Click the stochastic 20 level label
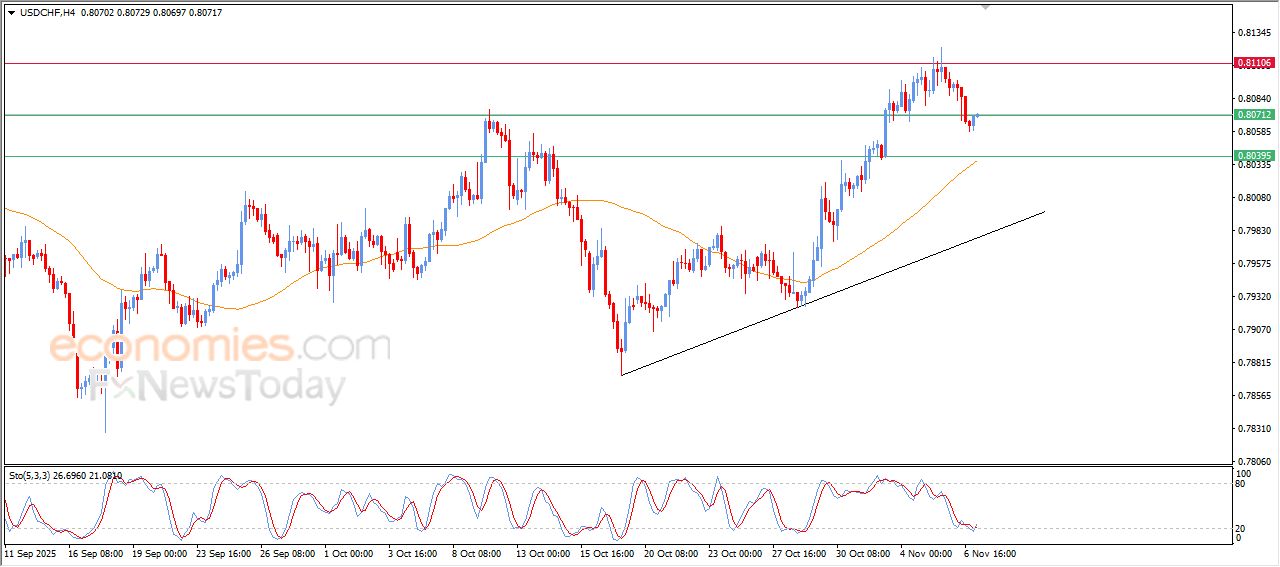The image size is (1280, 567). coord(1243,527)
